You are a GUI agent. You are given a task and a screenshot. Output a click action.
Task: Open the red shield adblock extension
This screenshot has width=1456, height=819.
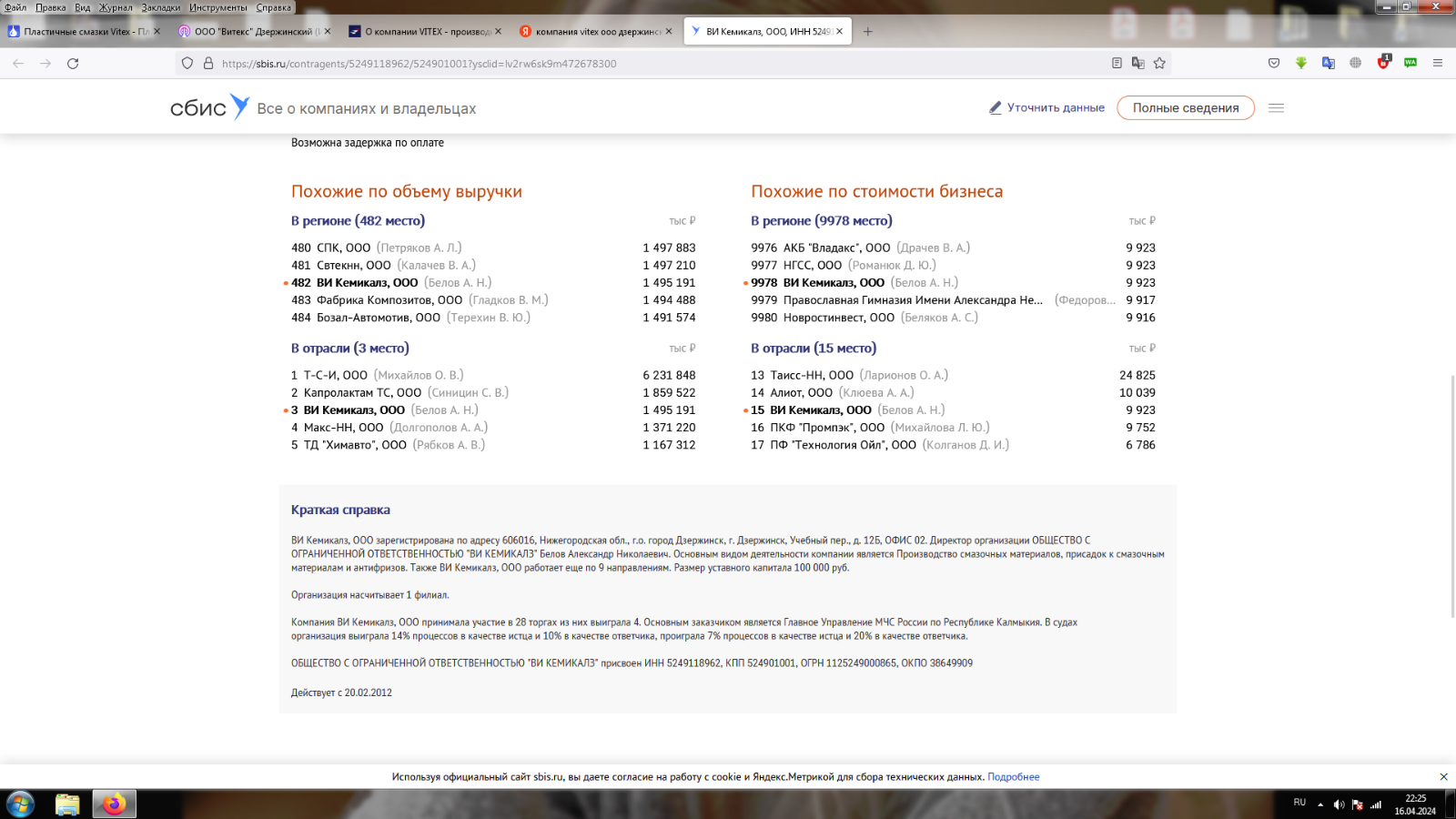(x=1383, y=63)
